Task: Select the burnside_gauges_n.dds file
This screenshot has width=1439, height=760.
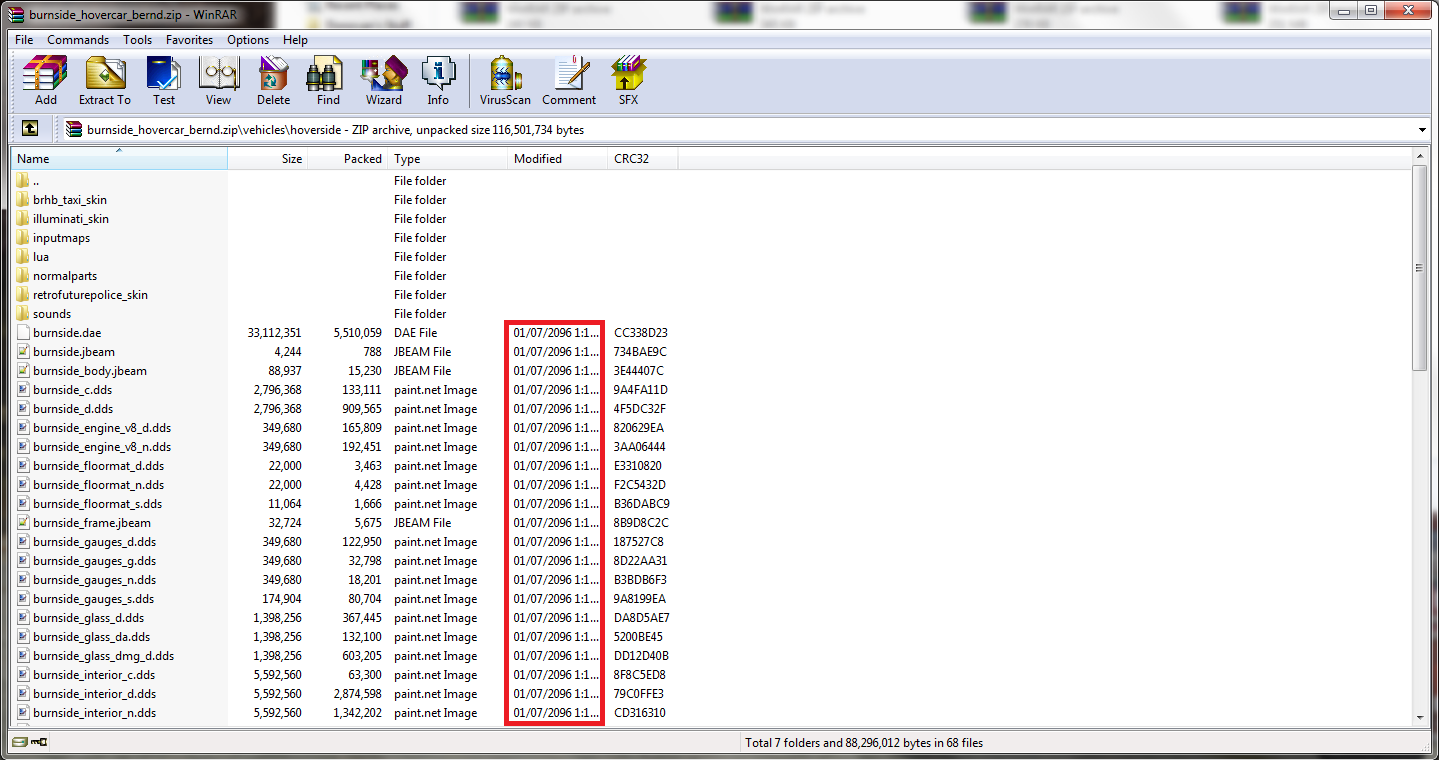Action: 94,580
